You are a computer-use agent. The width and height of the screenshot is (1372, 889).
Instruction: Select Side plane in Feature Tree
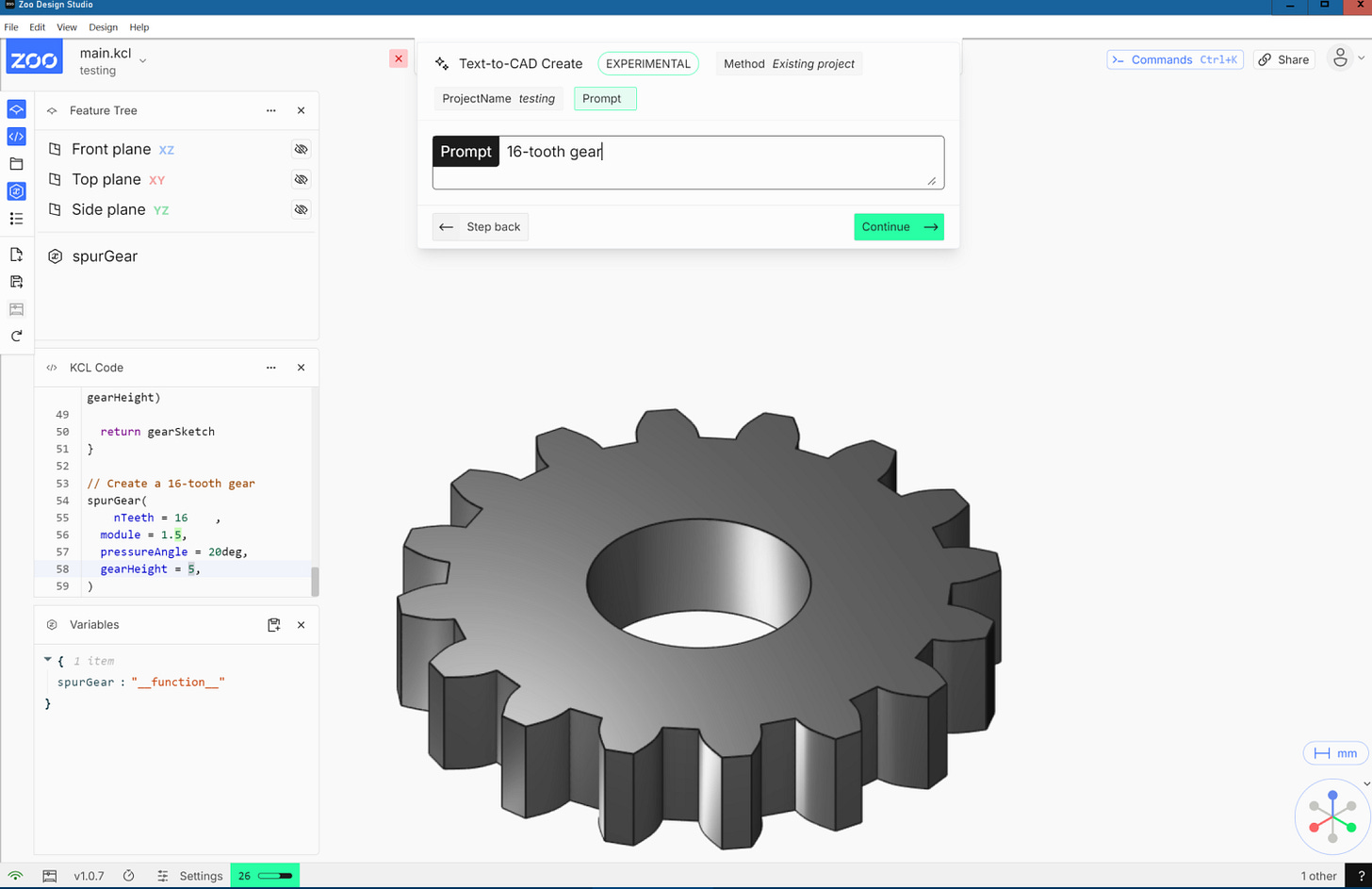click(x=108, y=209)
